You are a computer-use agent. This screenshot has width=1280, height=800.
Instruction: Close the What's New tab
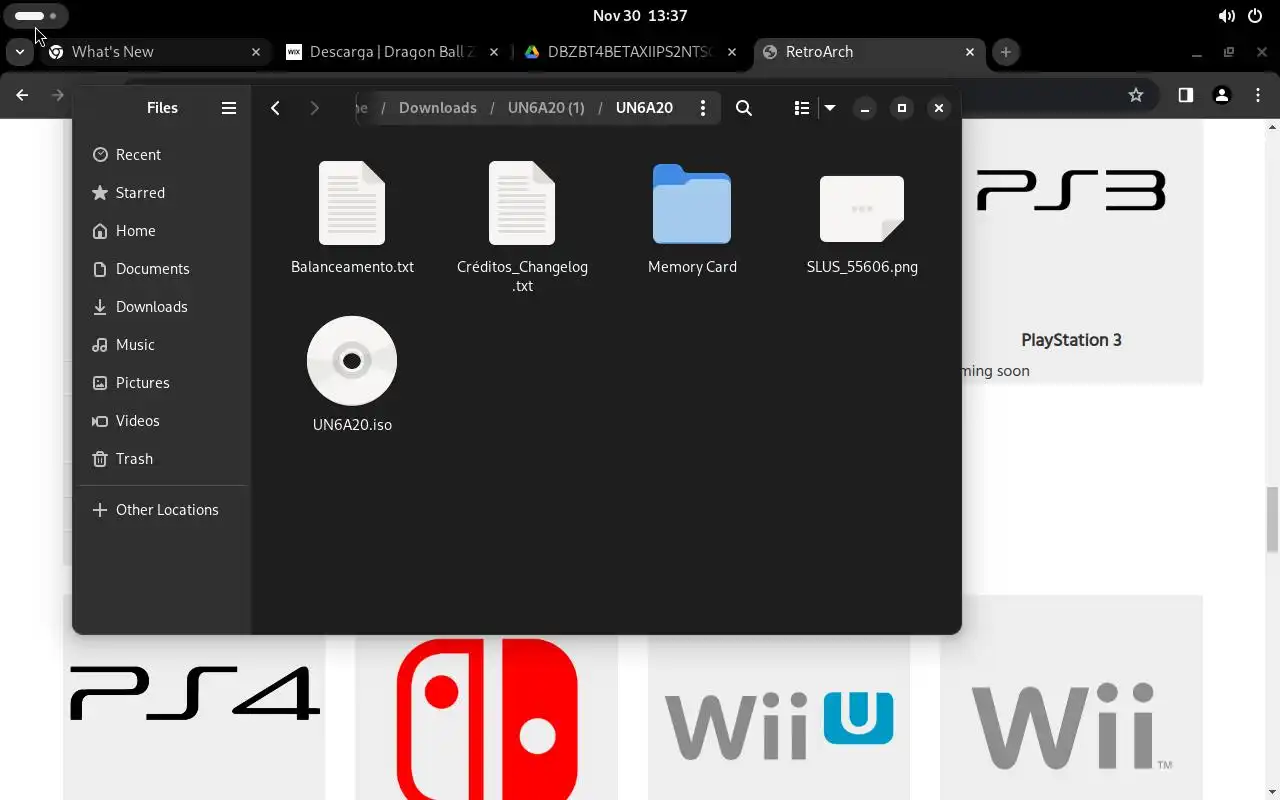click(x=256, y=52)
